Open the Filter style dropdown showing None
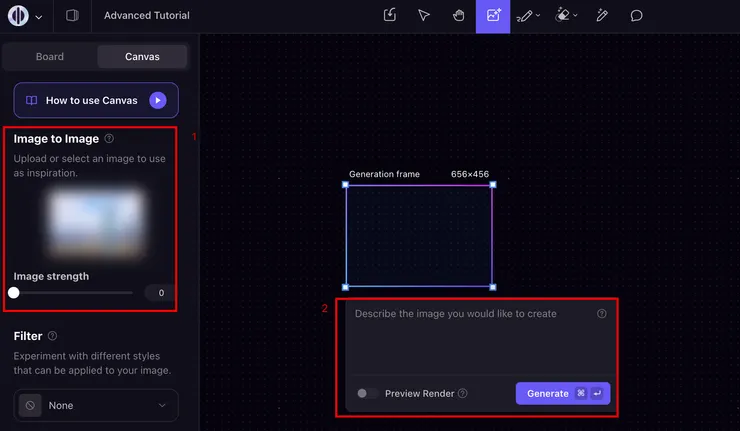This screenshot has width=740, height=431. pos(96,405)
